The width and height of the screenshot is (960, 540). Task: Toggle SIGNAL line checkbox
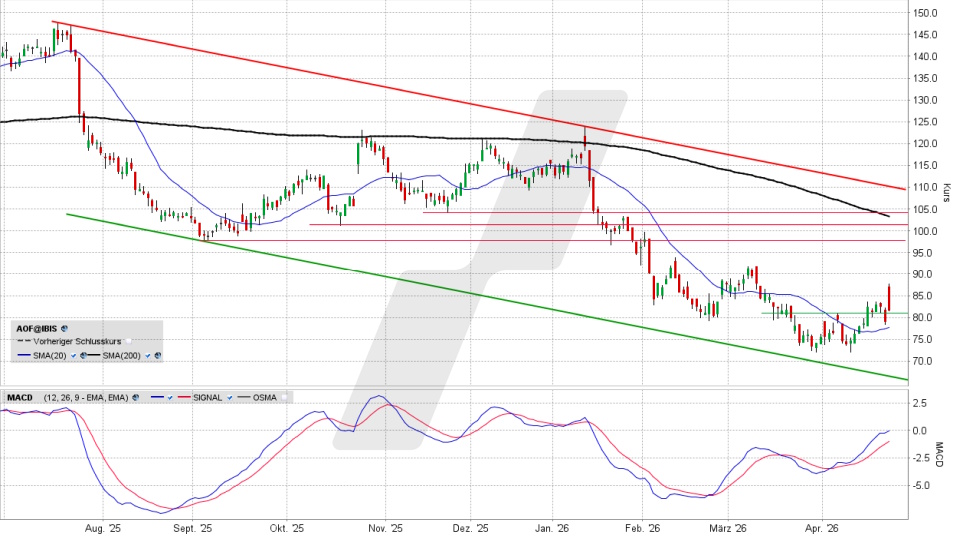230,397
